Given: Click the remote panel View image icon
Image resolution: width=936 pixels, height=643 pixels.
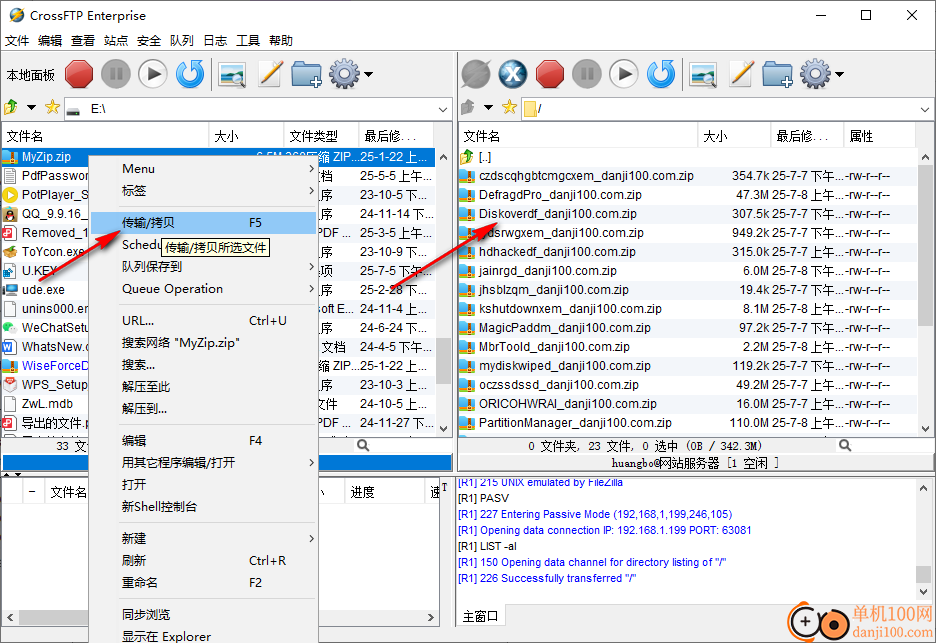Looking at the screenshot, I should pos(703,75).
